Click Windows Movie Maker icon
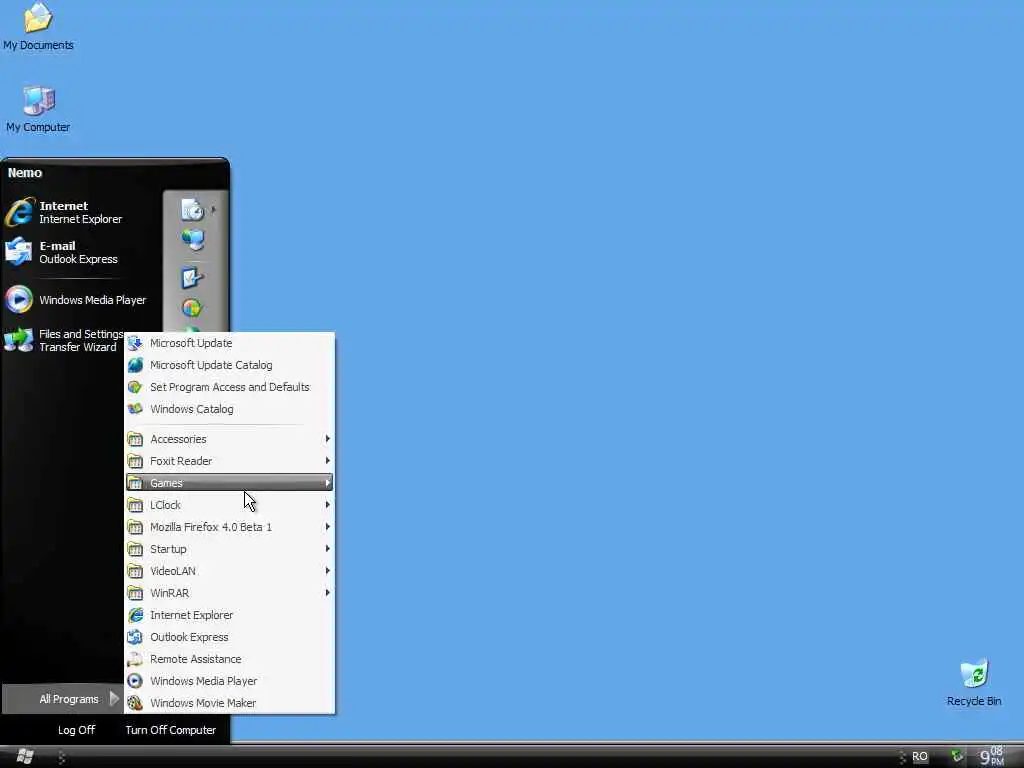Screen dimensions: 1024x768 [x=135, y=703]
